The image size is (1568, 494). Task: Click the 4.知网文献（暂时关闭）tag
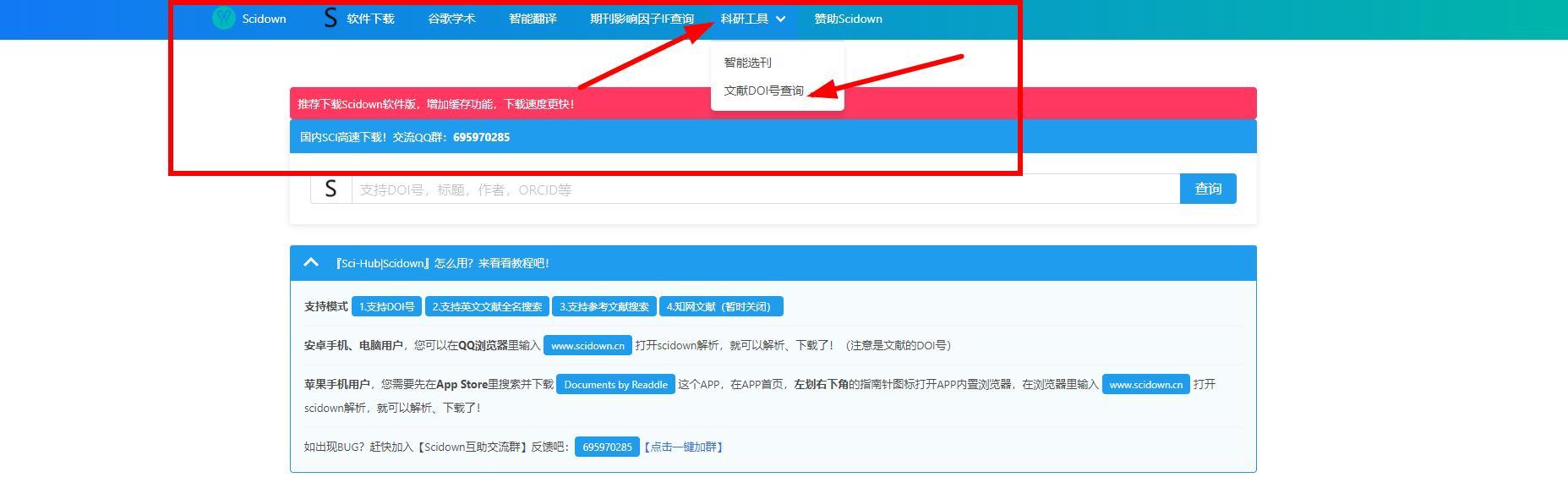(x=721, y=306)
